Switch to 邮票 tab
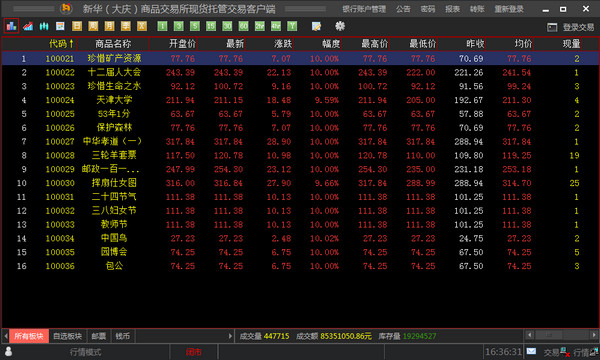 pyautogui.click(x=99, y=336)
